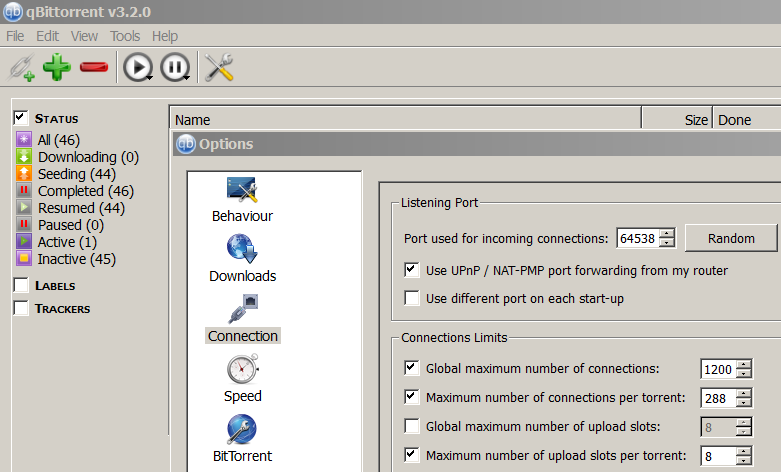
Task: Click the per-torrent upload slots field
Action: click(x=718, y=456)
